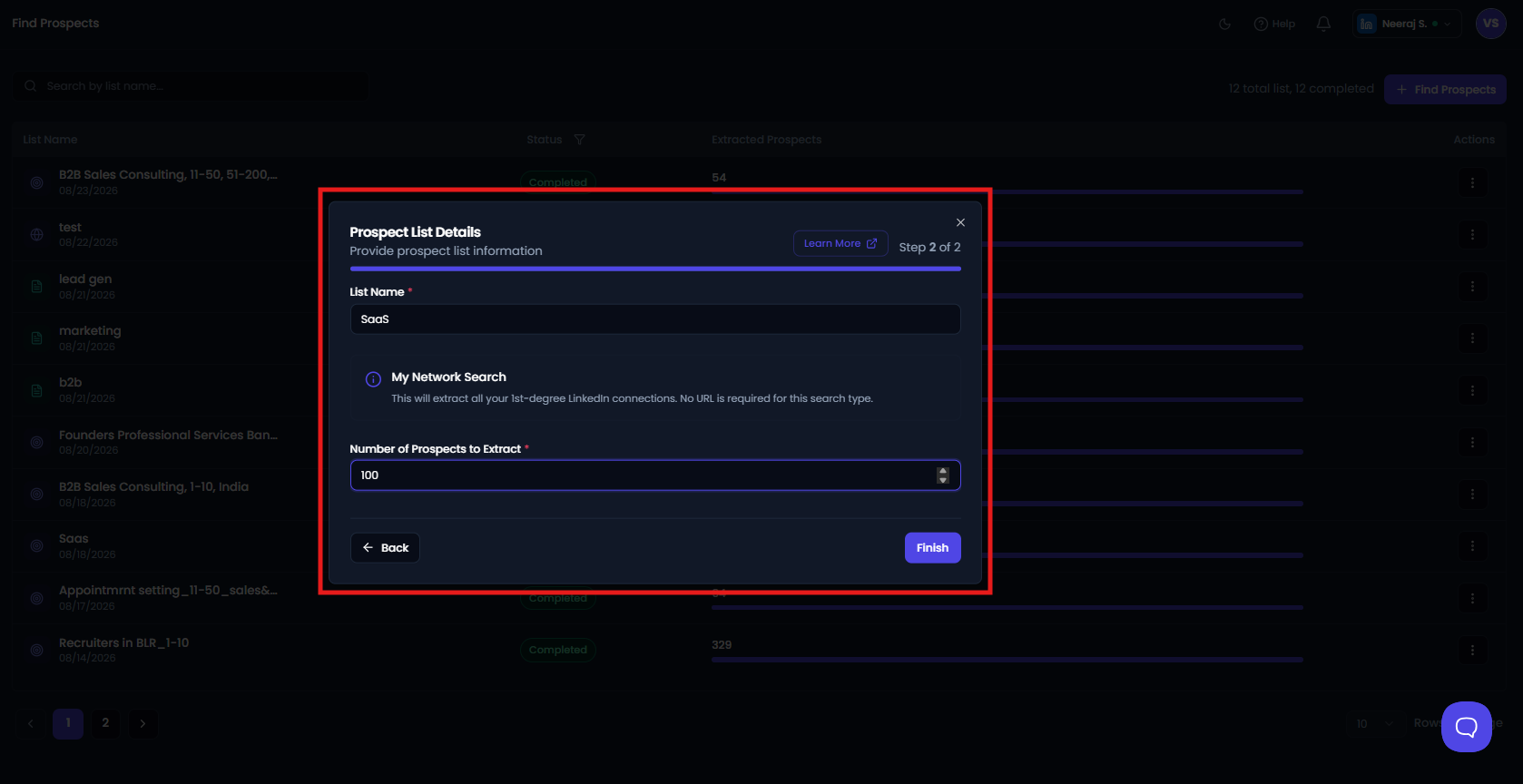Open the actions menu for Recruiters in BLR_1-10
Screen dimensions: 1523x784
tap(1472, 651)
